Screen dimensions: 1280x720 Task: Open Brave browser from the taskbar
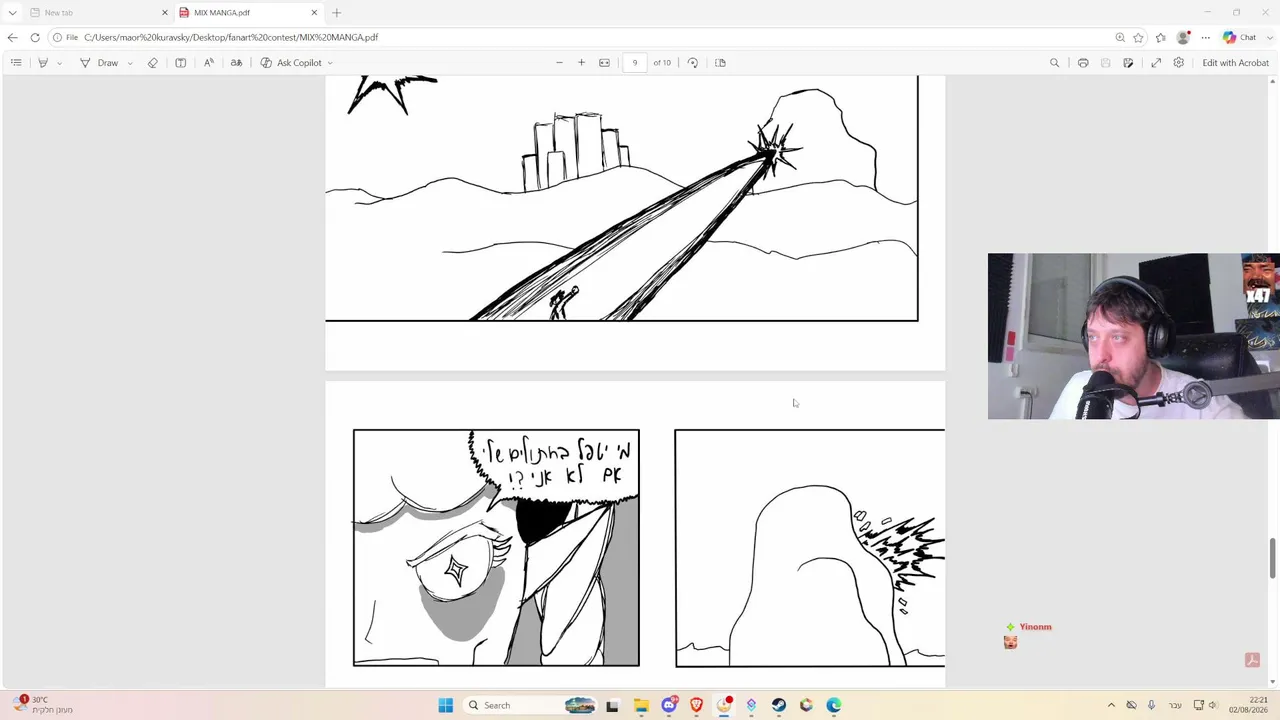[x=696, y=705]
